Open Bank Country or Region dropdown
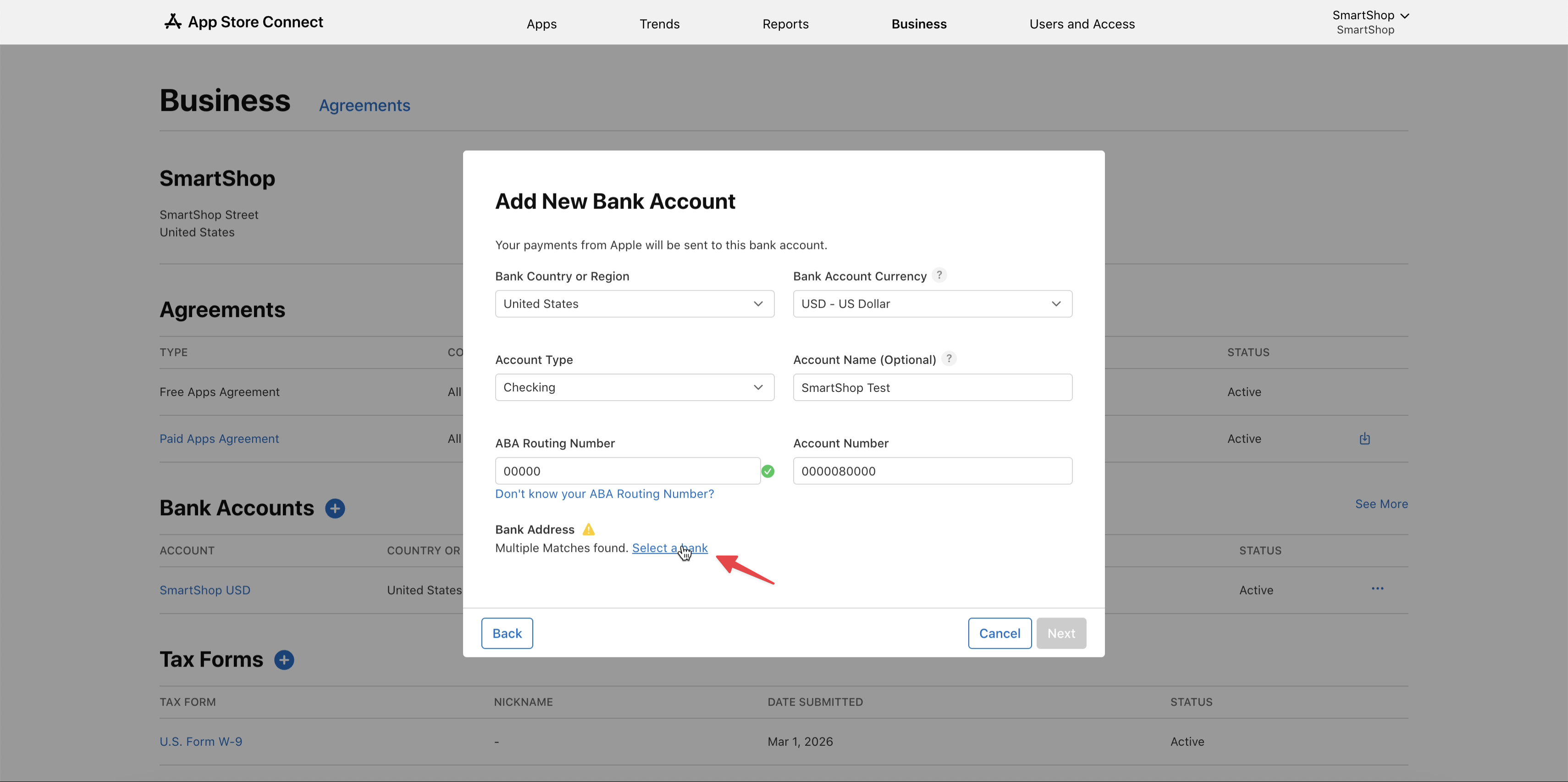1568x782 pixels. 634,303
